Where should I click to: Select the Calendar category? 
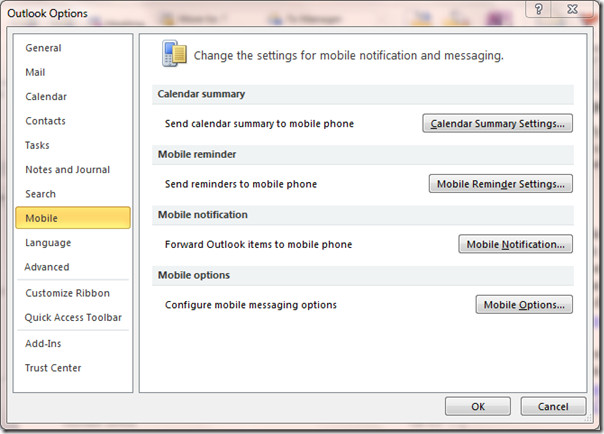coord(73,97)
